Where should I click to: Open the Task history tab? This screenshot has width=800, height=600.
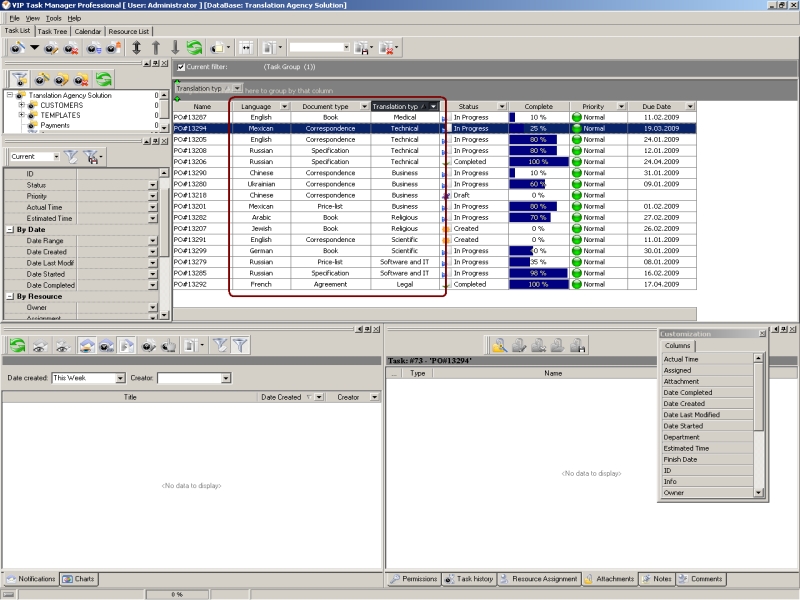click(469, 579)
